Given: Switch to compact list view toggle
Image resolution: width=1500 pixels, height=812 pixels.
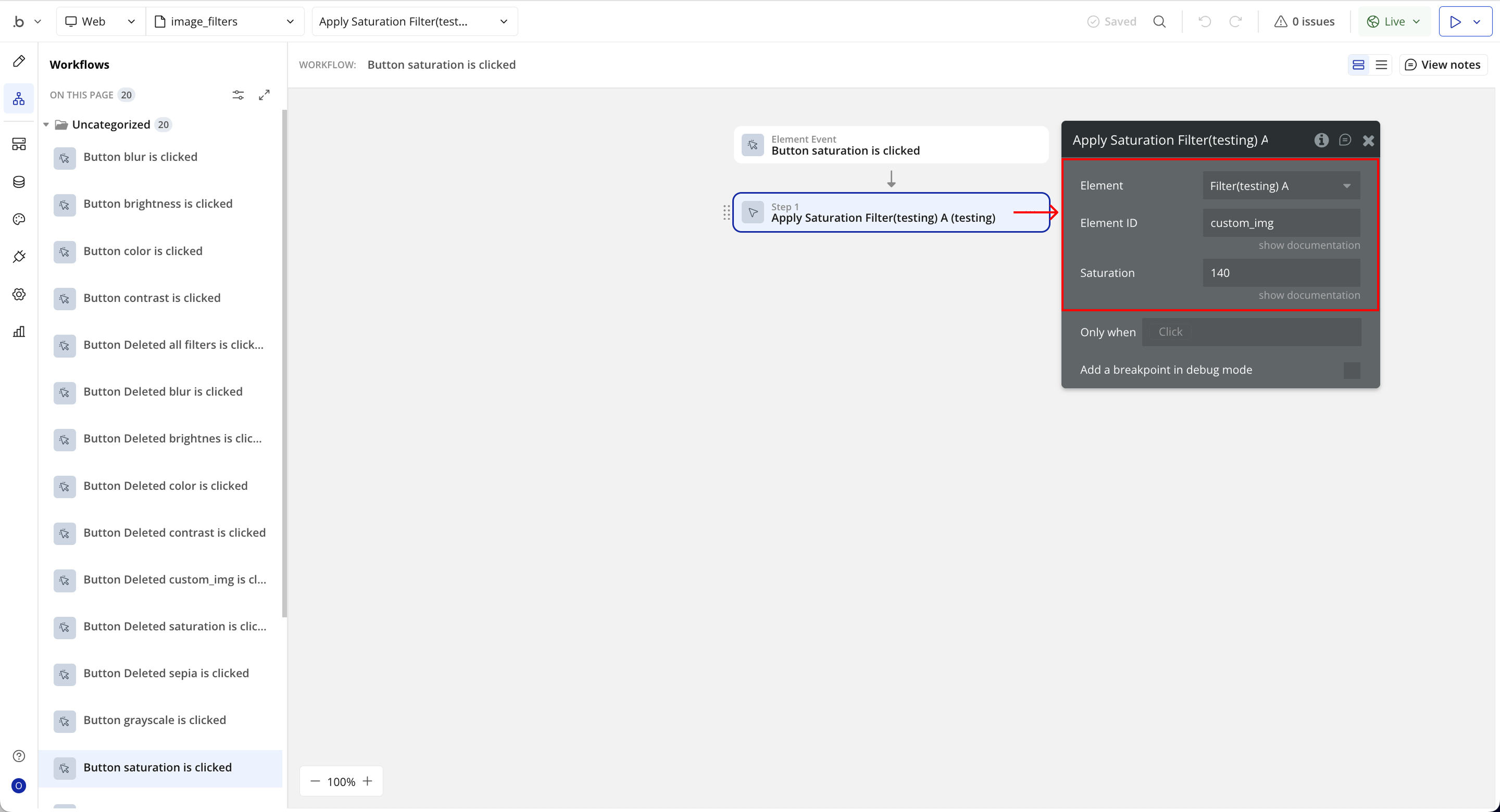Looking at the screenshot, I should tap(1381, 65).
